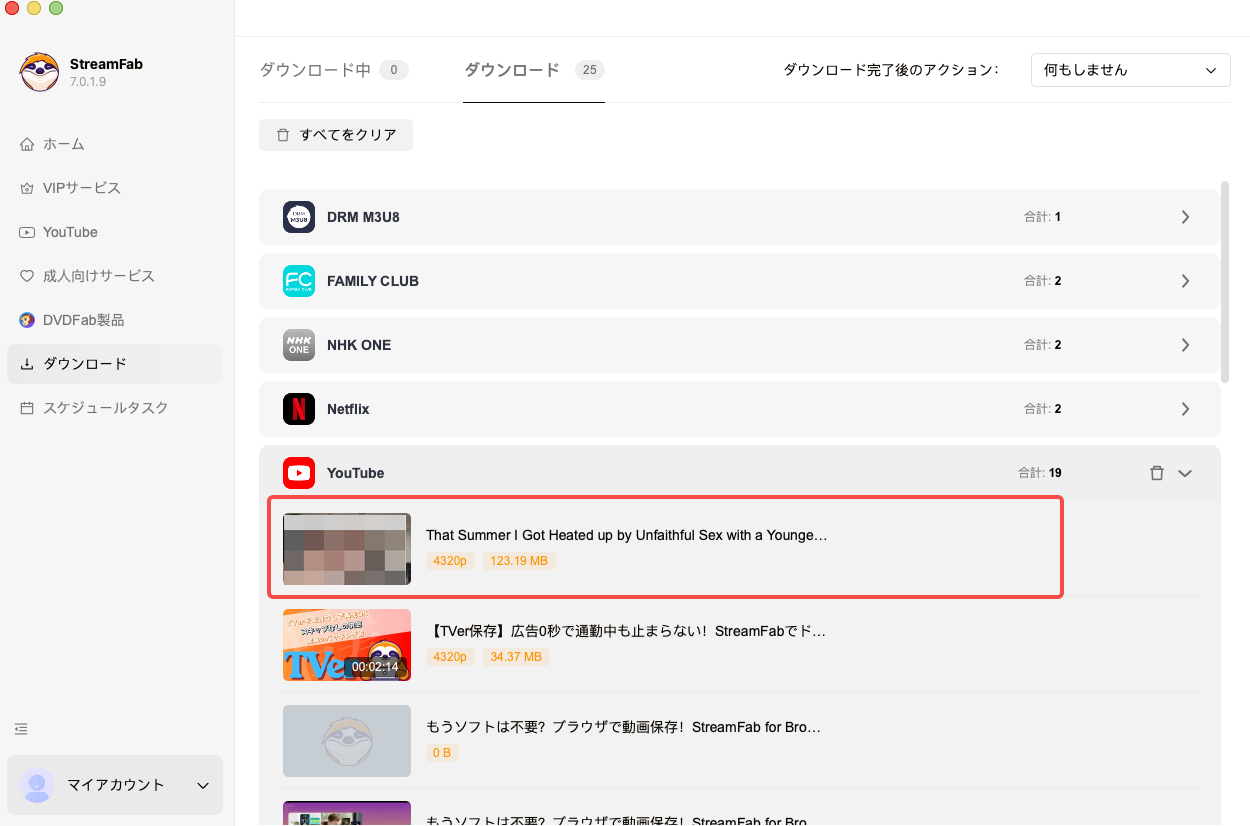Go to DVDFab製品 in the sidebar

pos(115,320)
